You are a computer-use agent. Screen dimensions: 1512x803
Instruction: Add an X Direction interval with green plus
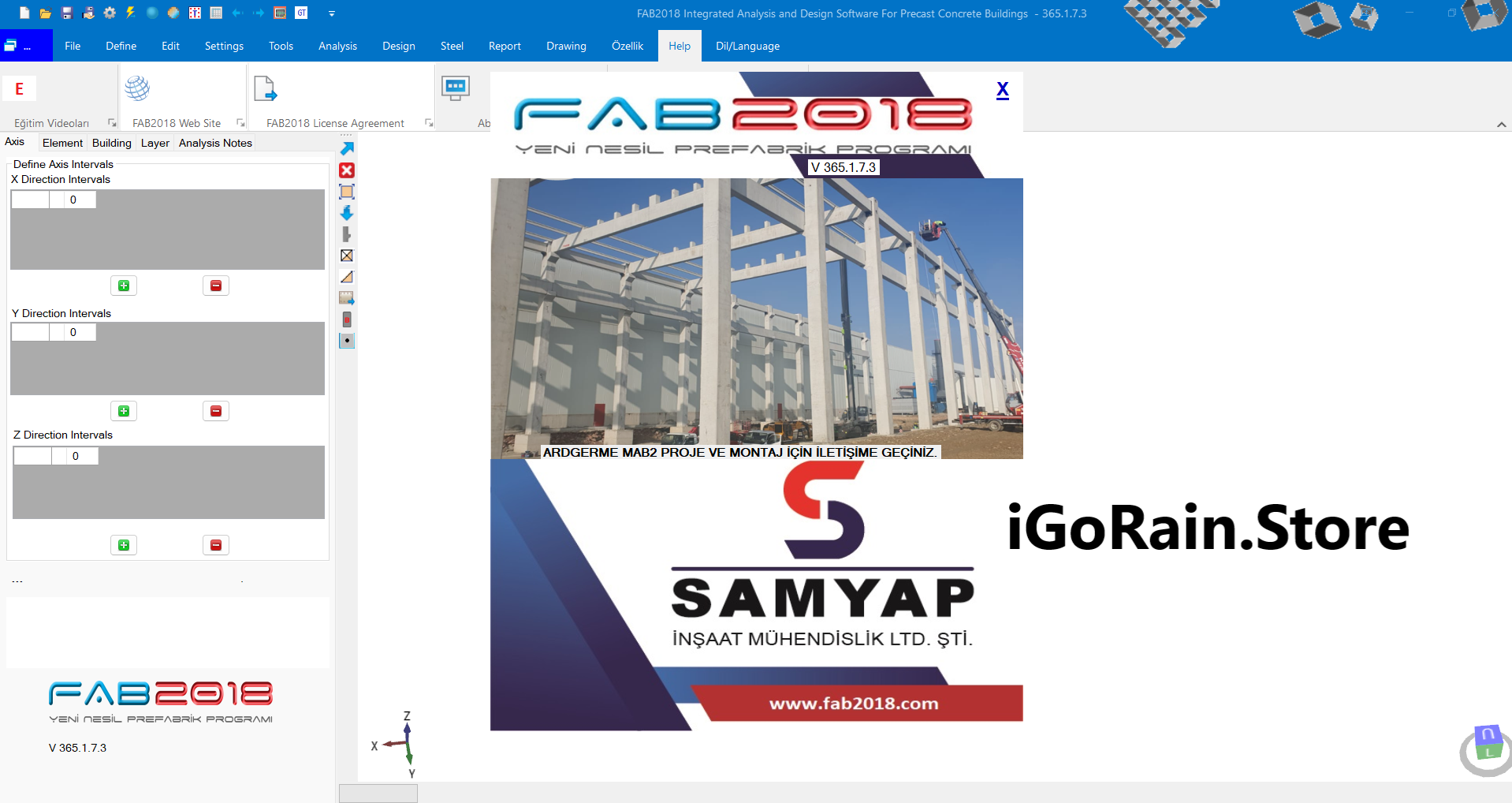click(x=124, y=286)
